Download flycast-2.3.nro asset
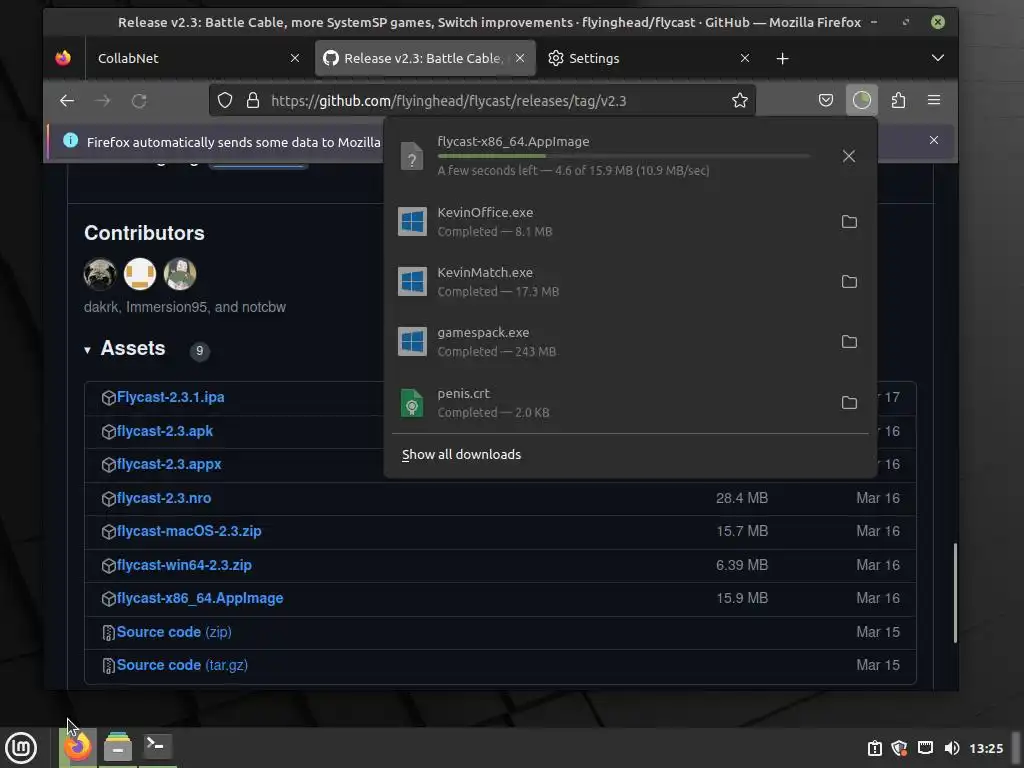 coord(163,498)
